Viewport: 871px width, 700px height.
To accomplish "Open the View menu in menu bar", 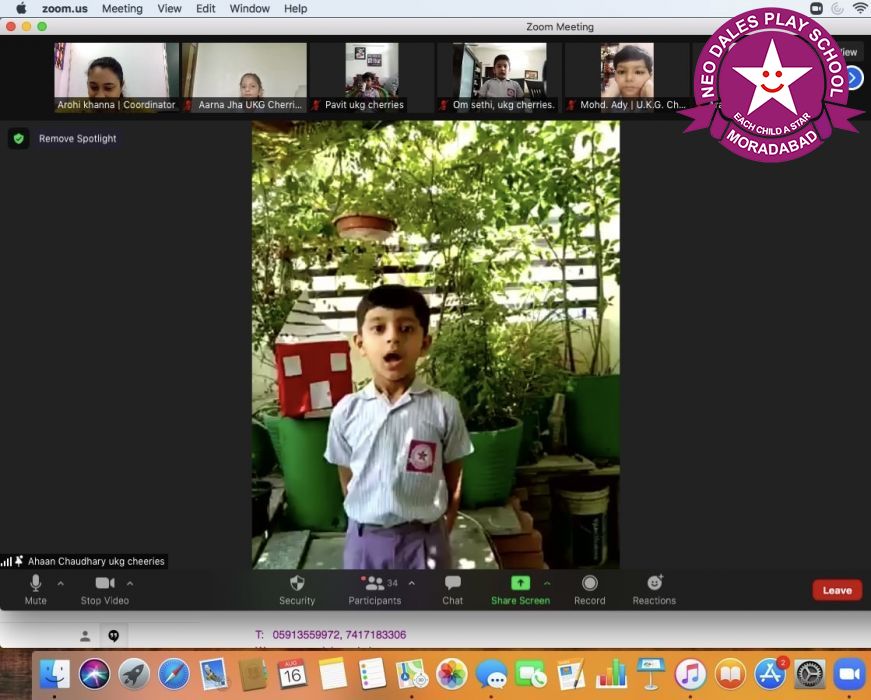I will [169, 8].
